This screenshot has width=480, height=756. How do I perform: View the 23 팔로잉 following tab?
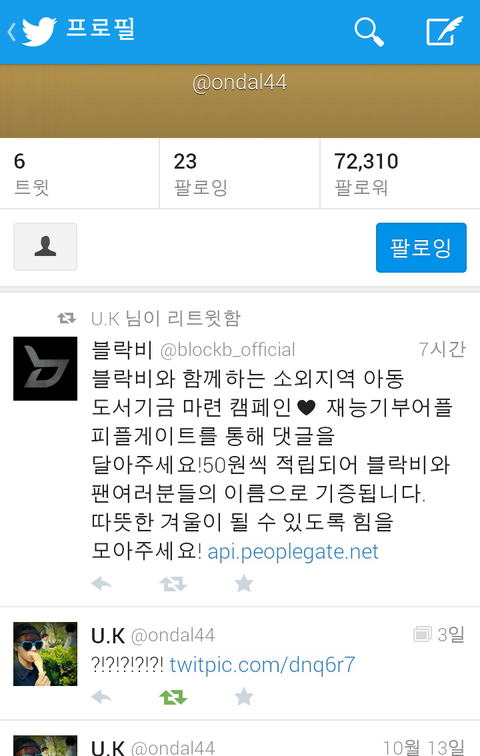(x=240, y=174)
